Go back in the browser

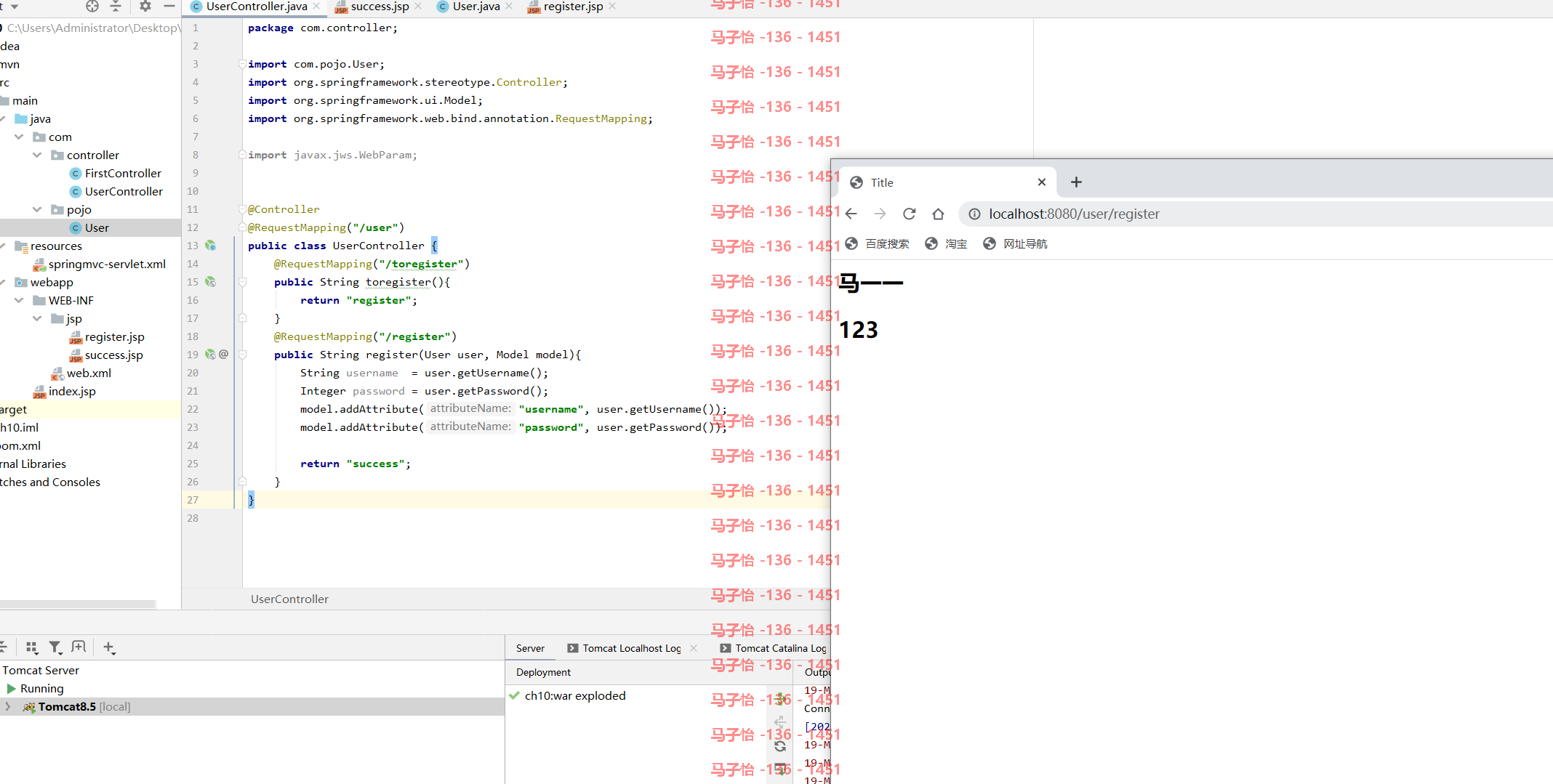coord(851,214)
